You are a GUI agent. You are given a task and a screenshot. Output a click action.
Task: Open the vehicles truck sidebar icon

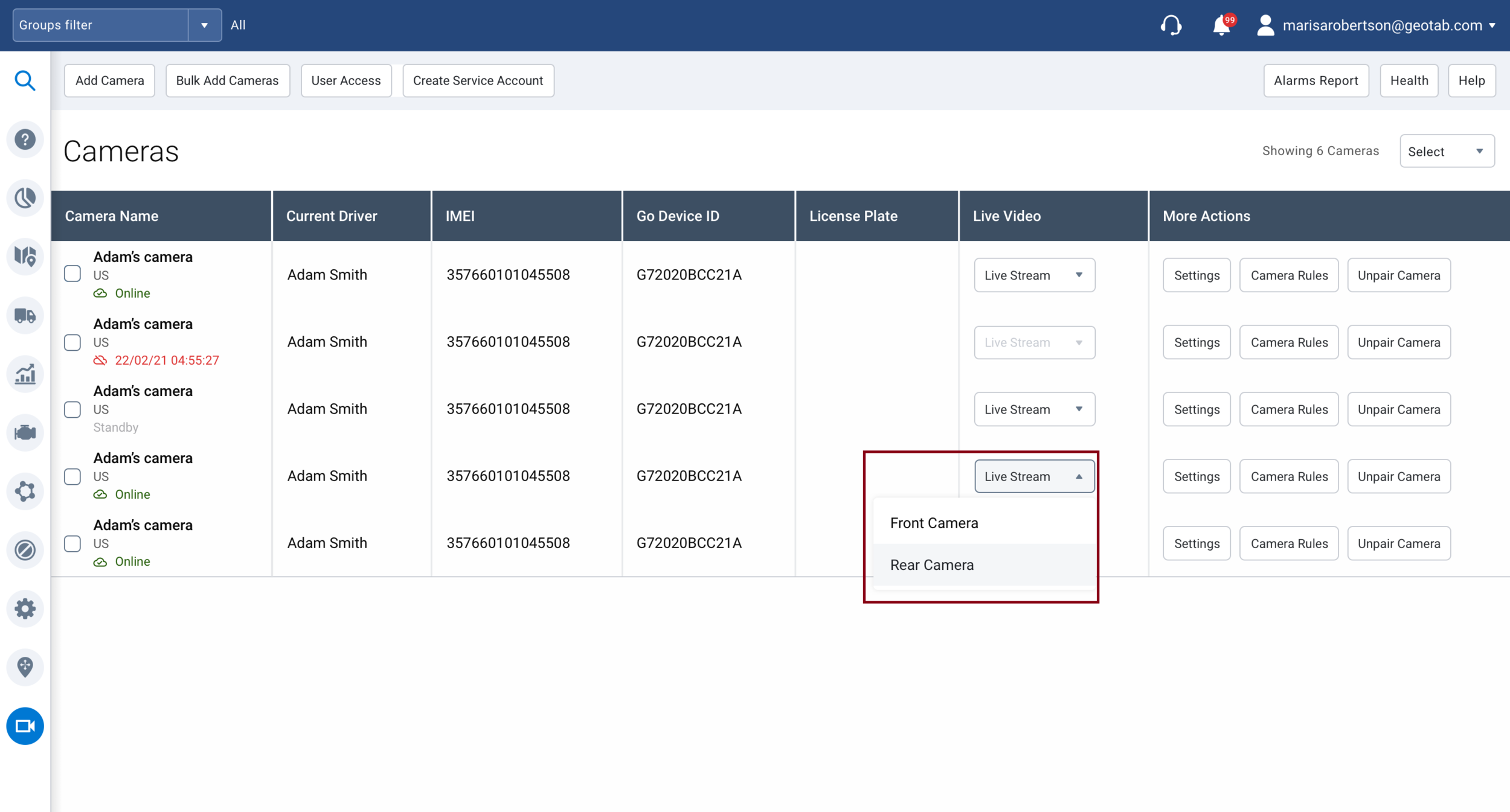25,315
